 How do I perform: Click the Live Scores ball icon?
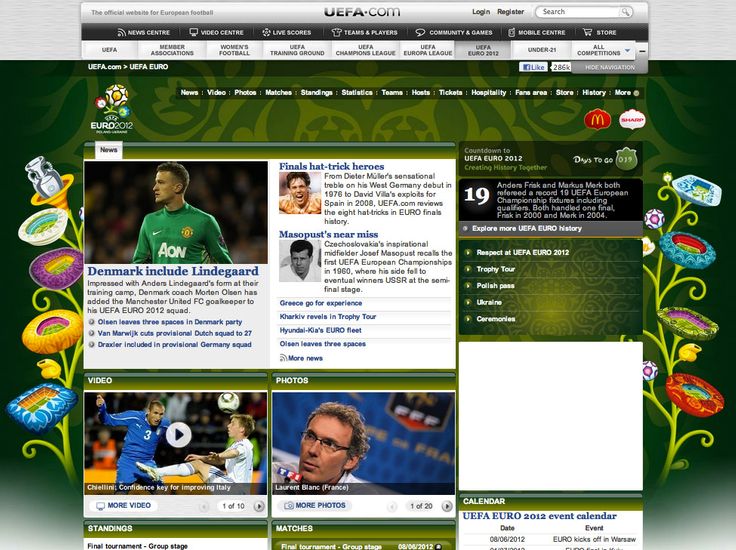[266, 32]
